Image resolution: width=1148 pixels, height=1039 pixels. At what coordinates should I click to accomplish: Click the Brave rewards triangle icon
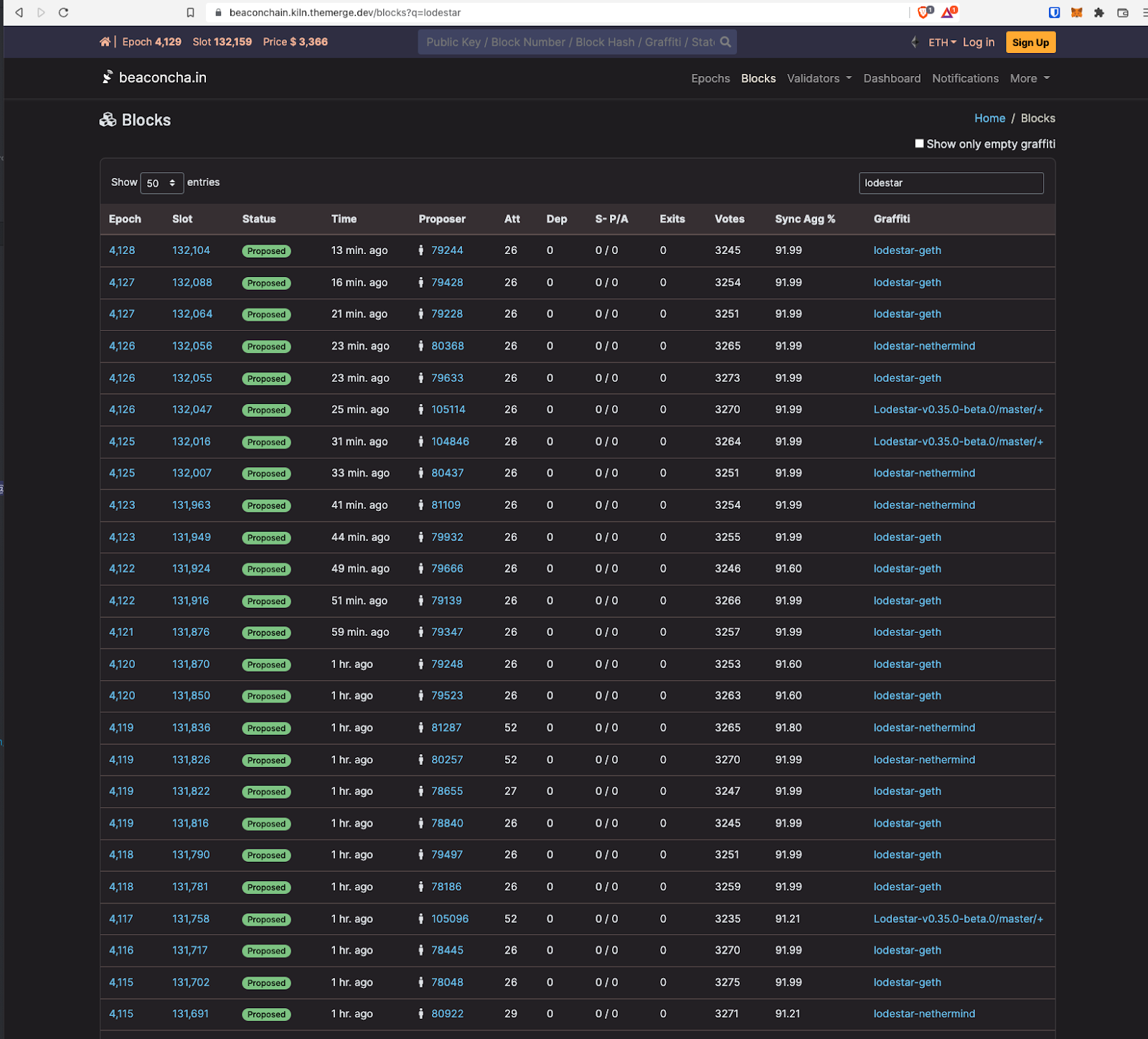point(949,12)
